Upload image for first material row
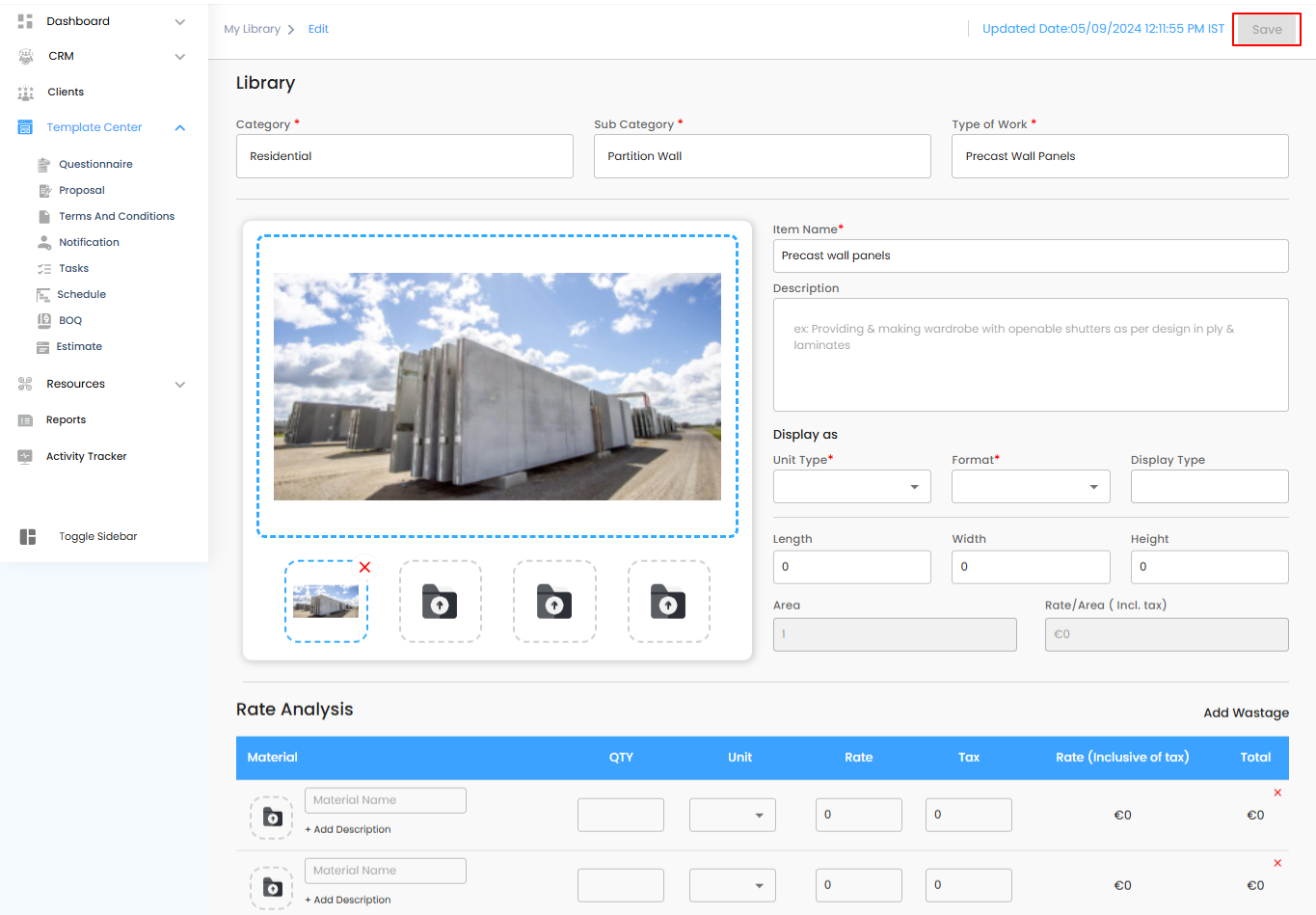This screenshot has height=915, width=1316. pos(272,818)
